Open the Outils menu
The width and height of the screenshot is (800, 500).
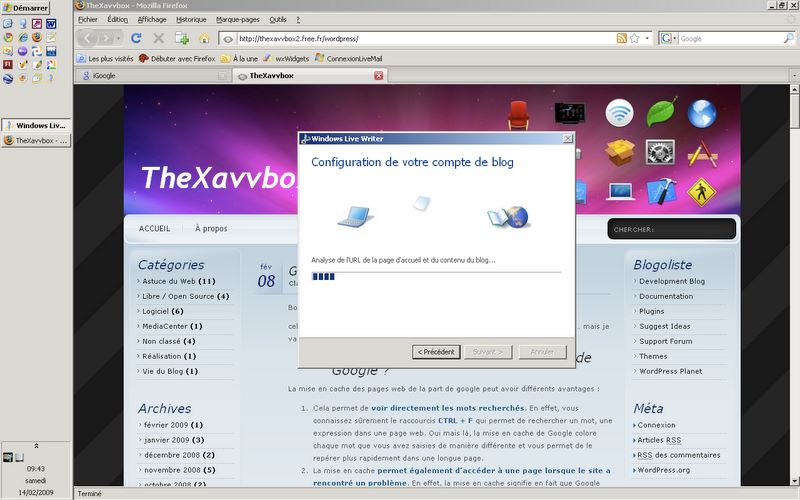point(278,19)
